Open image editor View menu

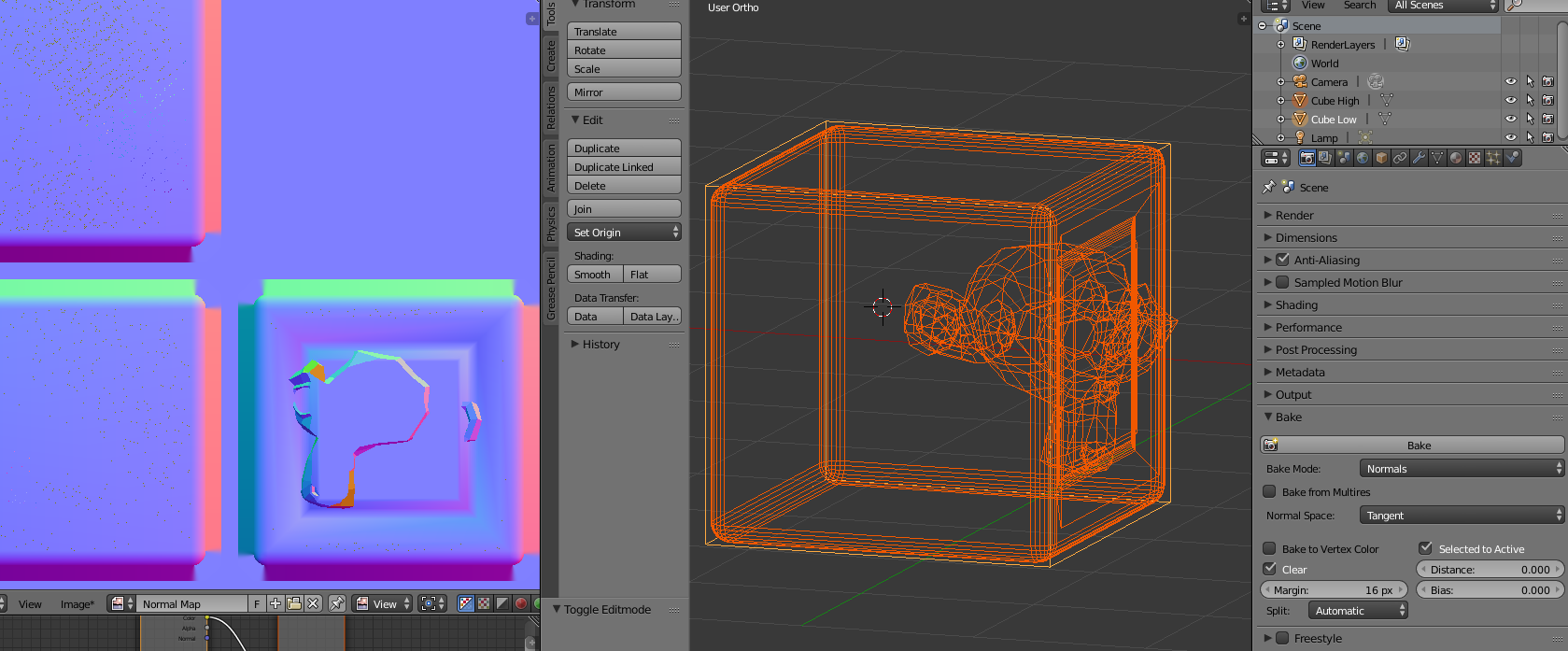click(30, 603)
